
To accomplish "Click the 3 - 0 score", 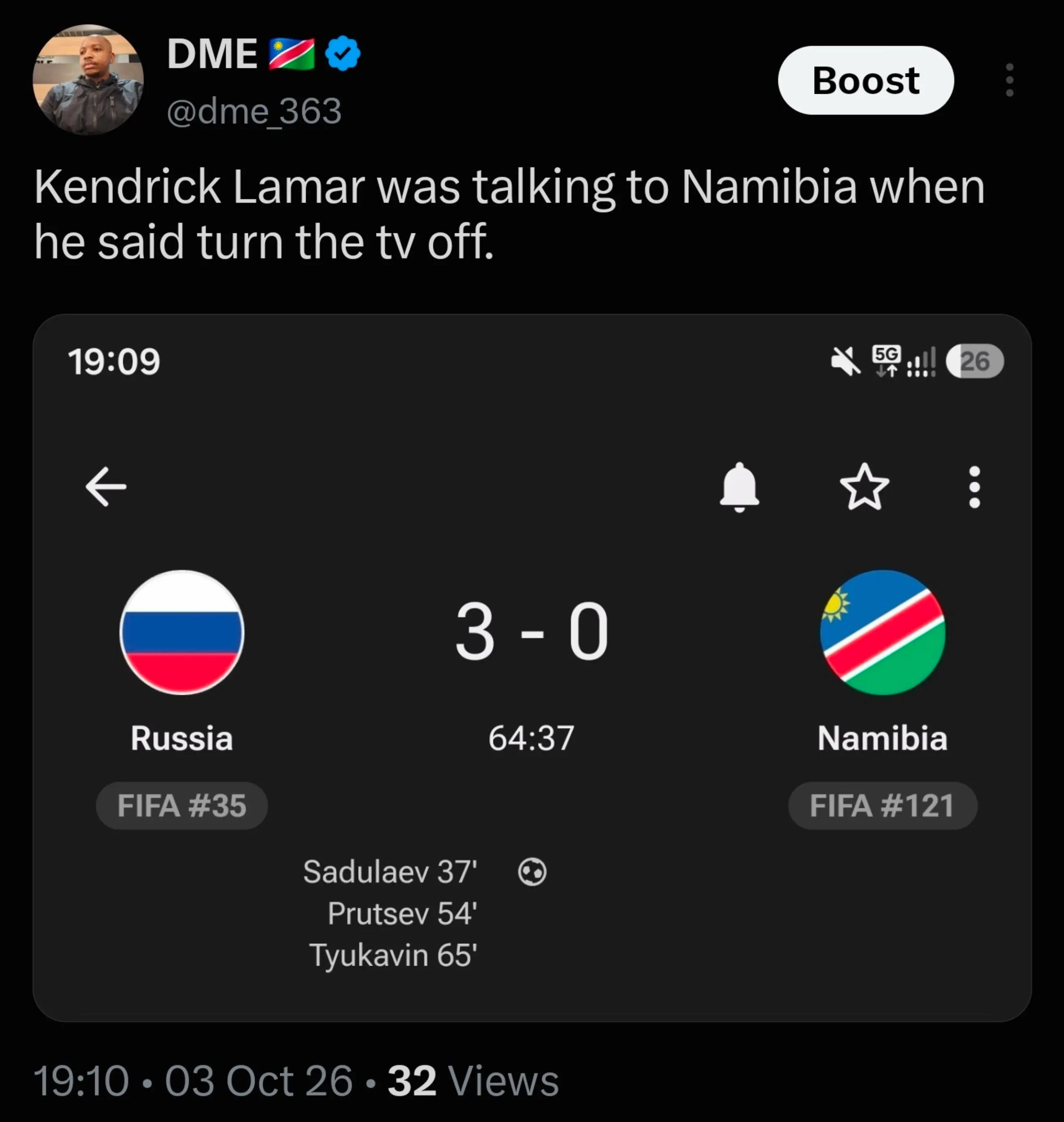I will click(x=532, y=632).
